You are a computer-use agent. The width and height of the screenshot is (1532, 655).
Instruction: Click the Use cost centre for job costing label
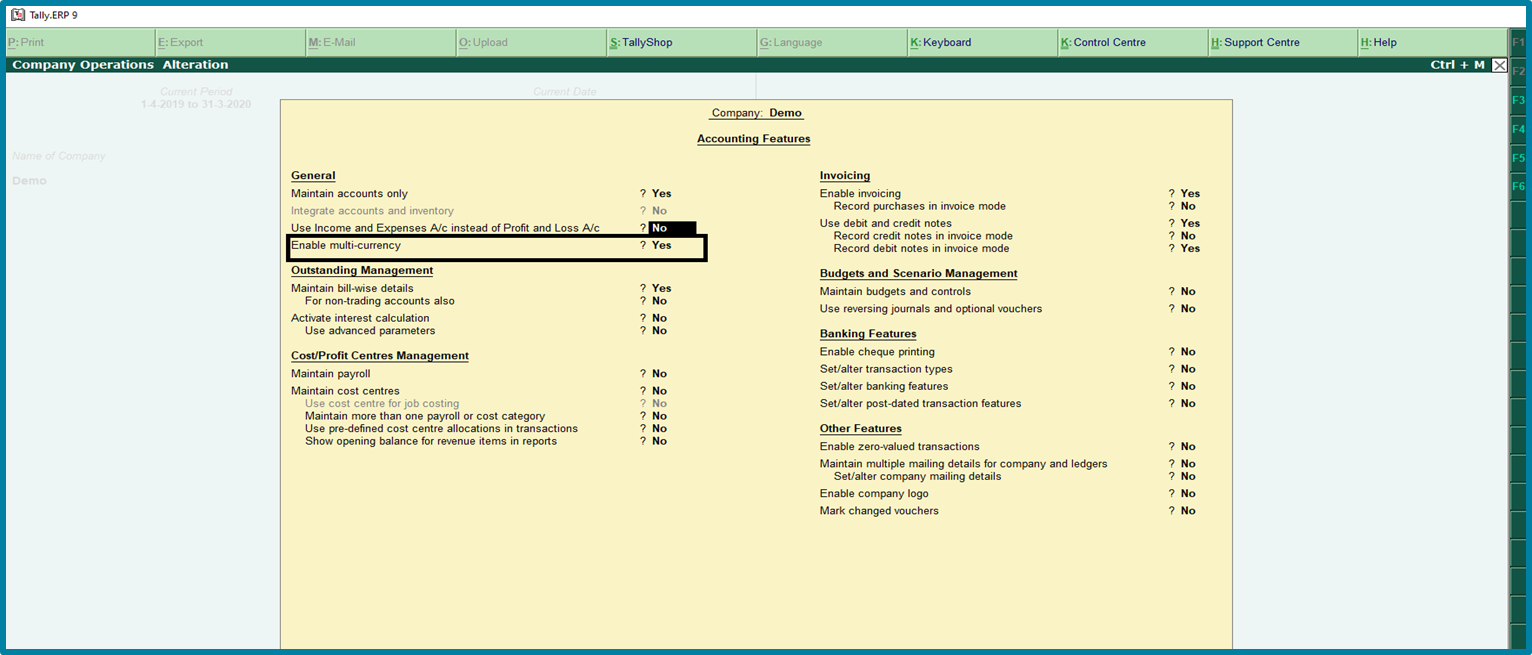coord(382,404)
